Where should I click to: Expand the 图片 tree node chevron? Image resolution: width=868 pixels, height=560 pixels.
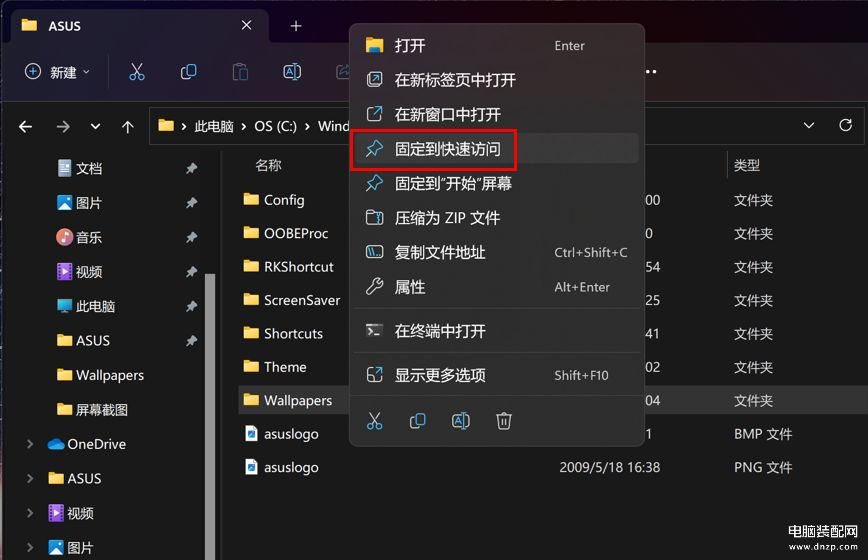point(30,547)
